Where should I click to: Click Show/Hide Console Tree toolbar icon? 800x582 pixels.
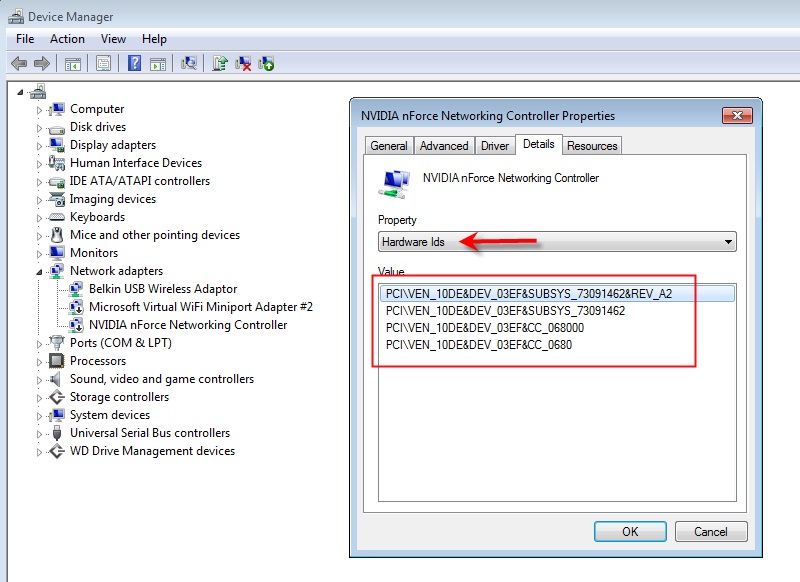point(72,64)
